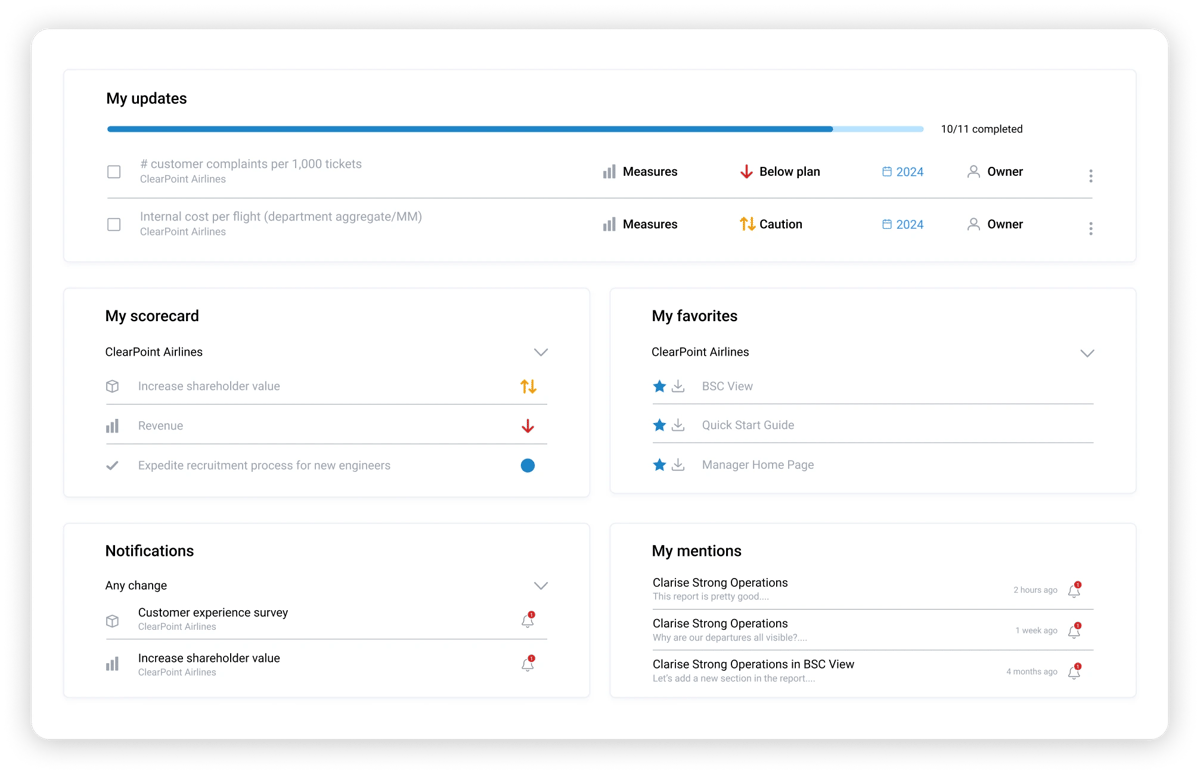Viewport: 1200px width, 774px height.
Task: Click the bell icon for Customer experience survey
Action: pos(528,621)
